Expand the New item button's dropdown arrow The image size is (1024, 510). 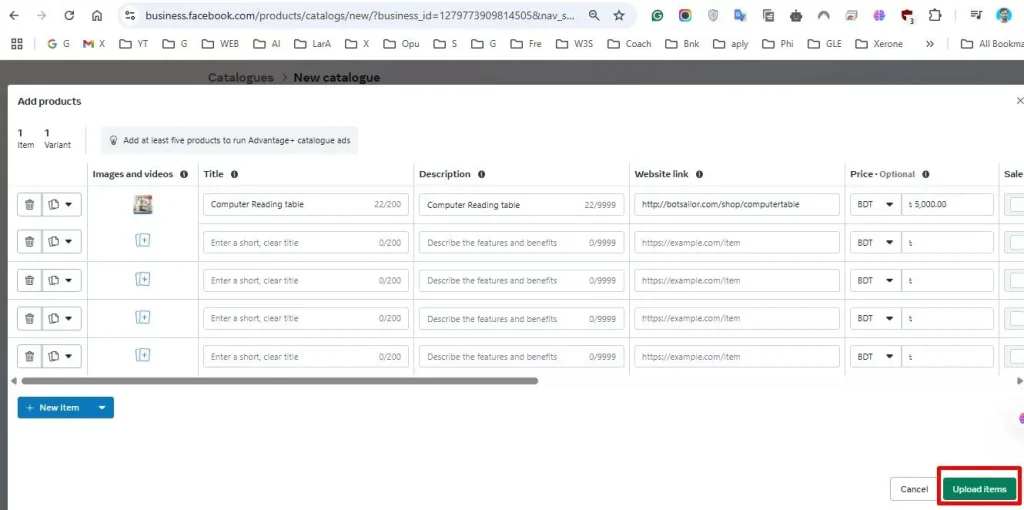click(102, 407)
